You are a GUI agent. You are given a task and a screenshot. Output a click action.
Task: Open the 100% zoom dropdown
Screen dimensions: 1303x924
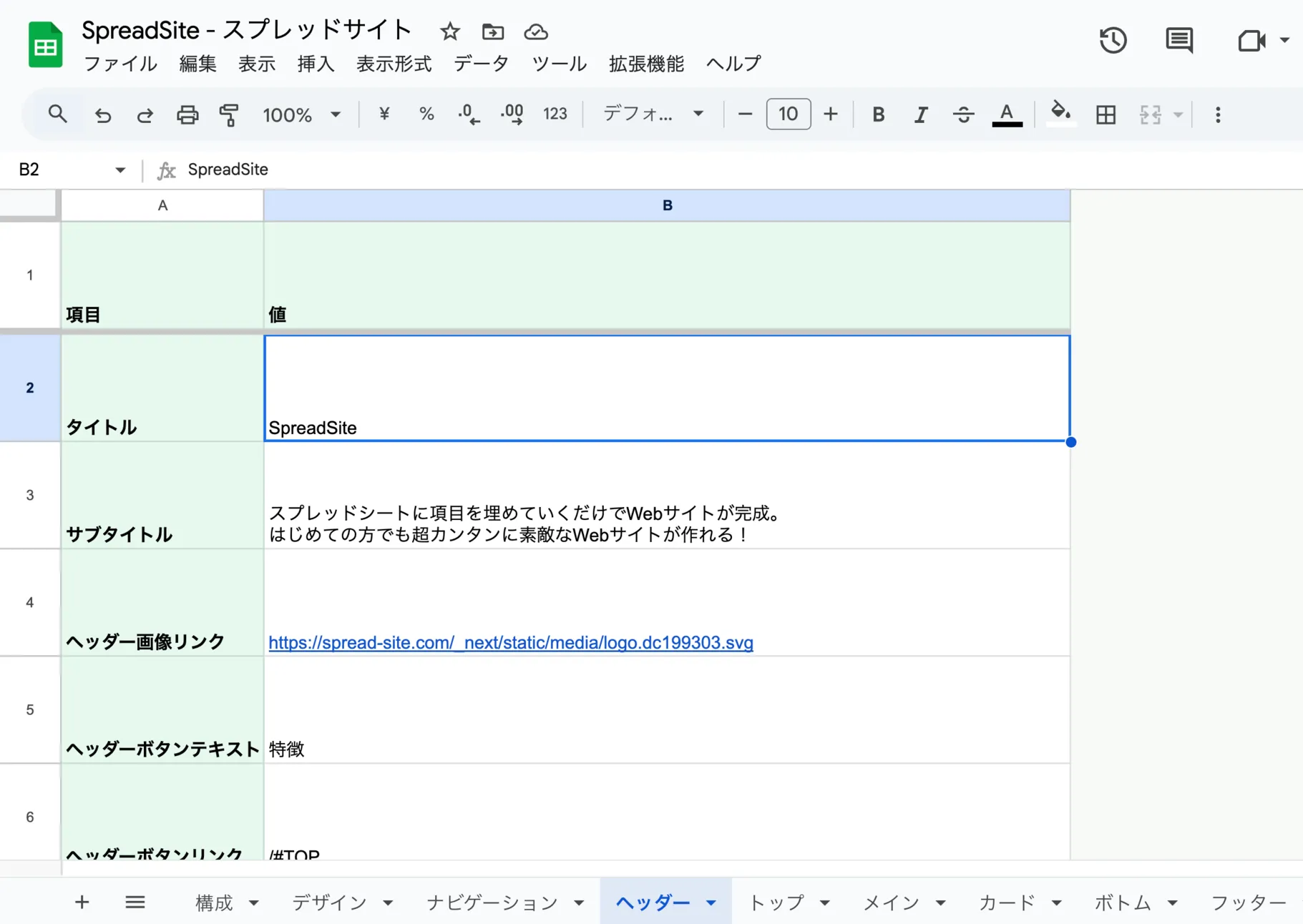301,114
